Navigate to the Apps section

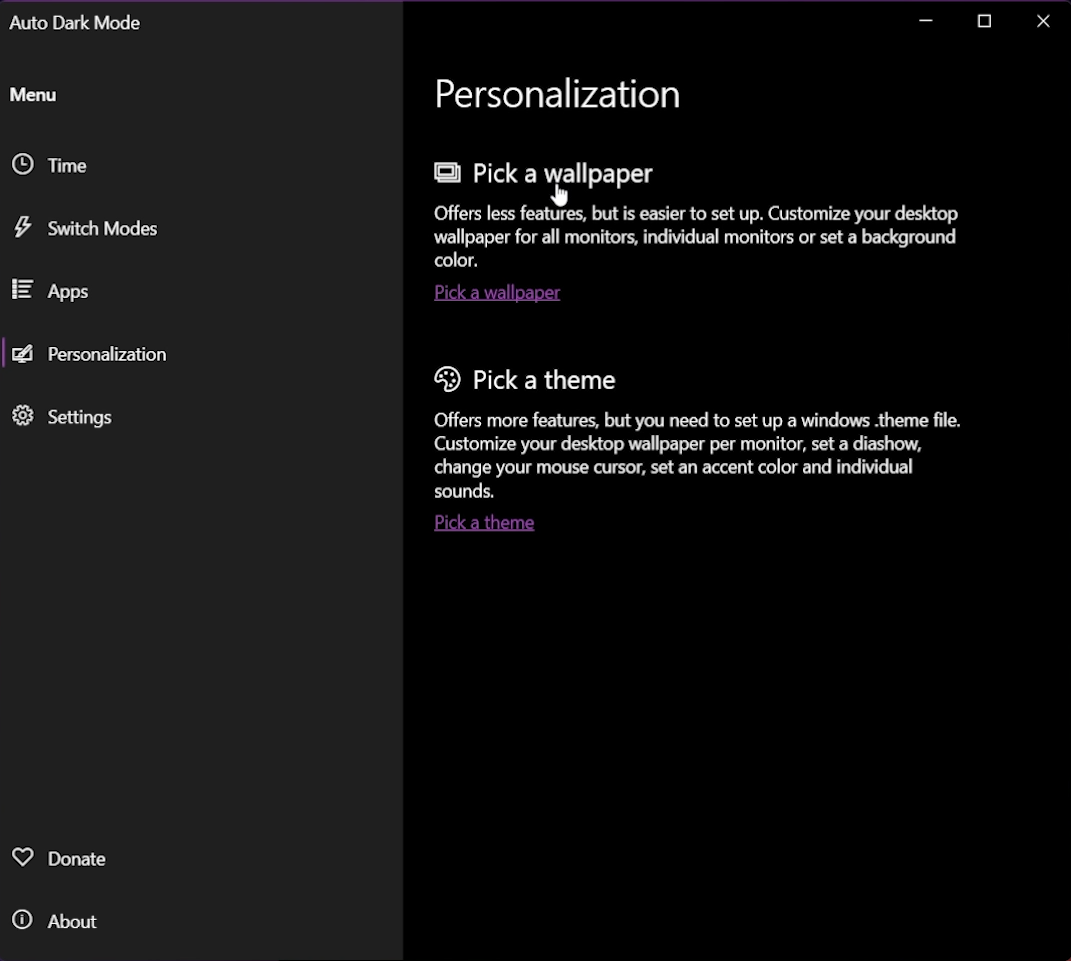pyautogui.click(x=67, y=290)
